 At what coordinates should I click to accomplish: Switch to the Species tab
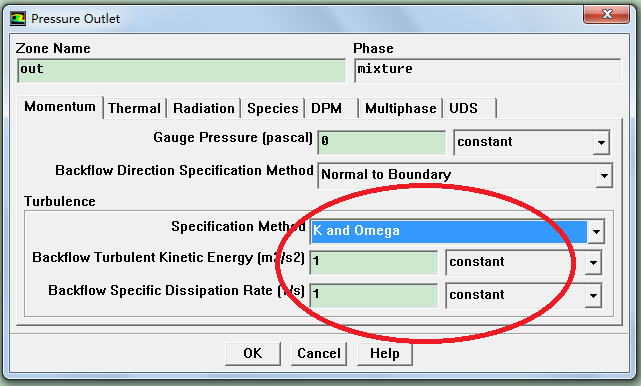[x=273, y=108]
